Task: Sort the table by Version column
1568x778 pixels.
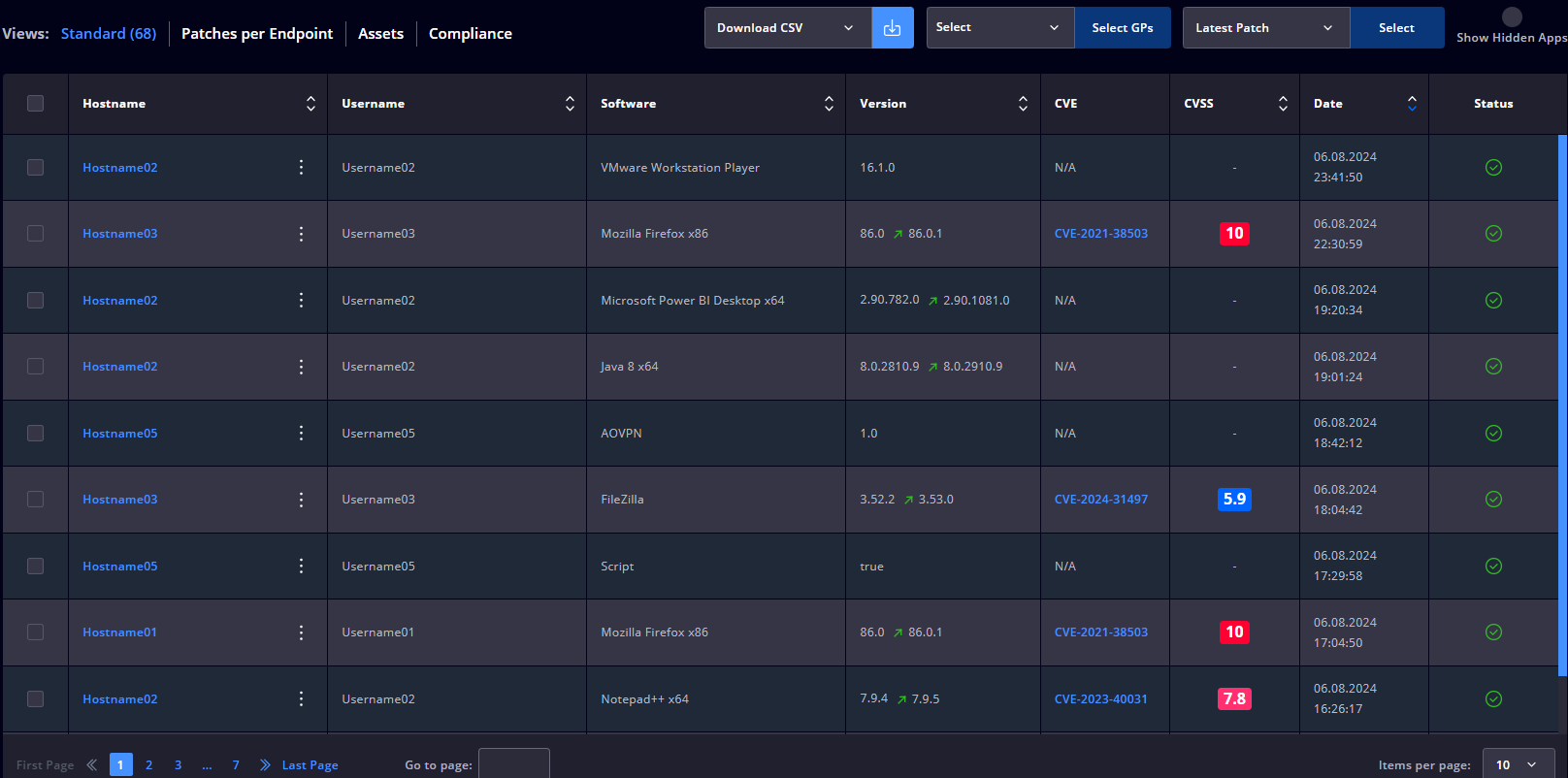Action: 1023,104
